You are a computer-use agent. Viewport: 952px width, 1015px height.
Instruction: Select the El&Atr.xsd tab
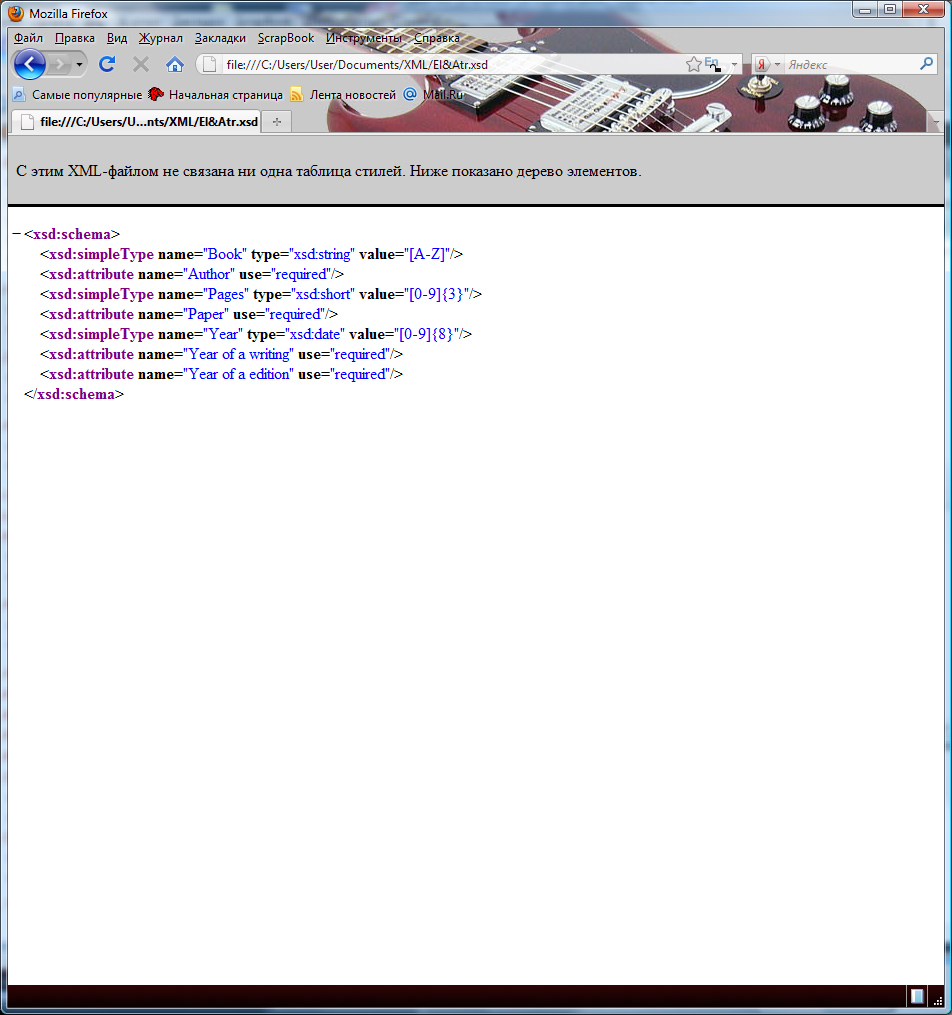pos(137,121)
